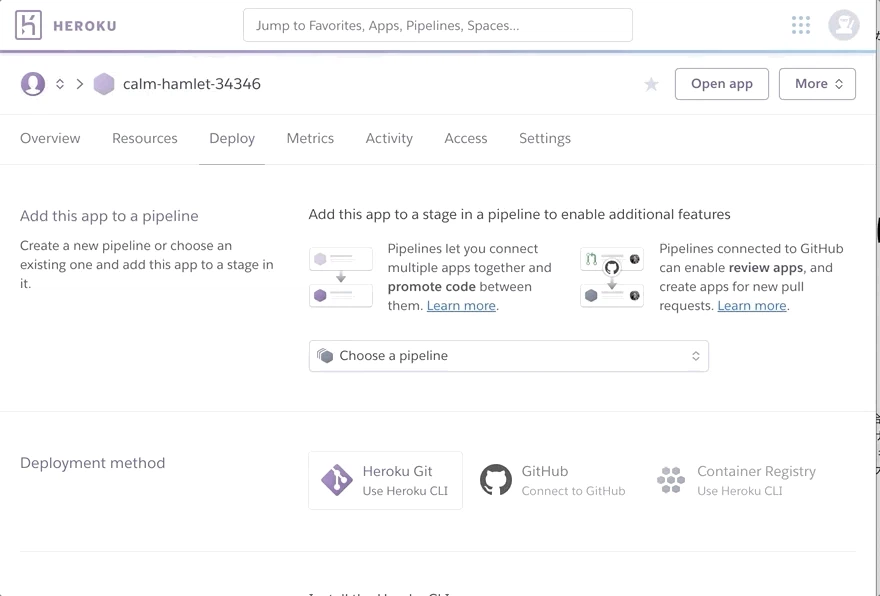Focus the Jump to Favorites search field
The height and width of the screenshot is (596, 880).
[x=438, y=25]
